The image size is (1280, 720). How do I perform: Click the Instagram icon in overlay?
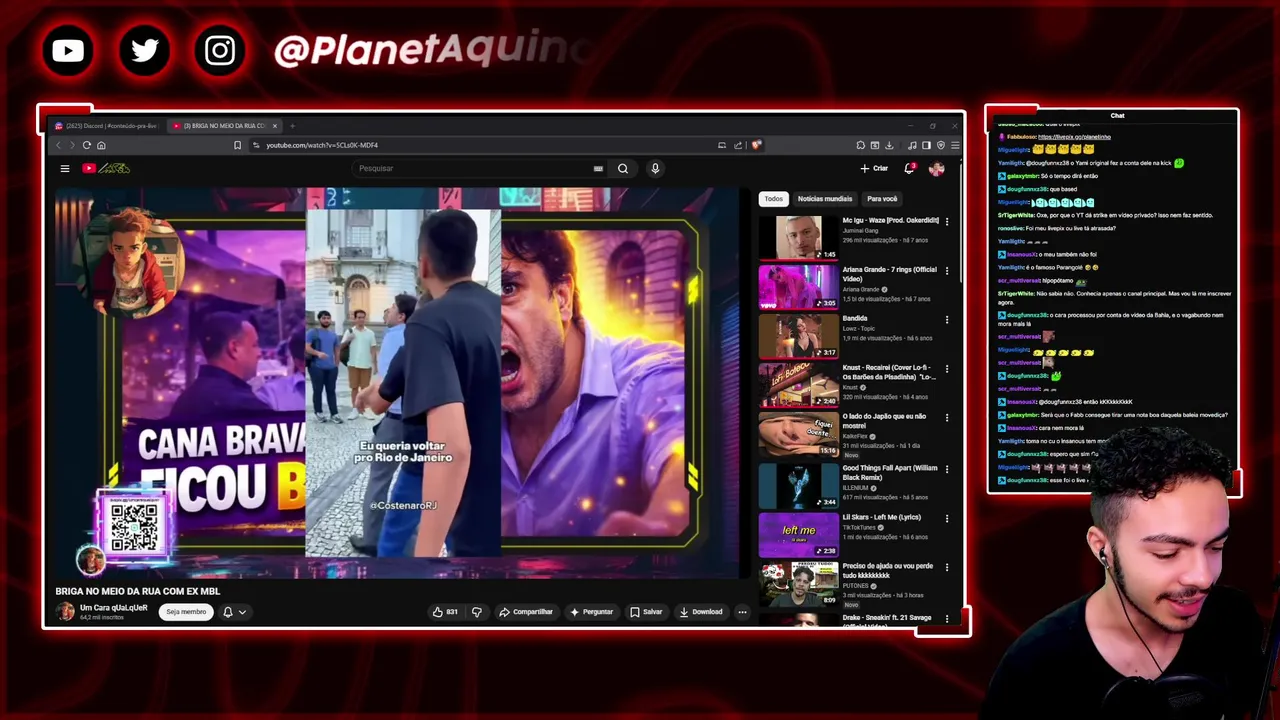[x=220, y=50]
